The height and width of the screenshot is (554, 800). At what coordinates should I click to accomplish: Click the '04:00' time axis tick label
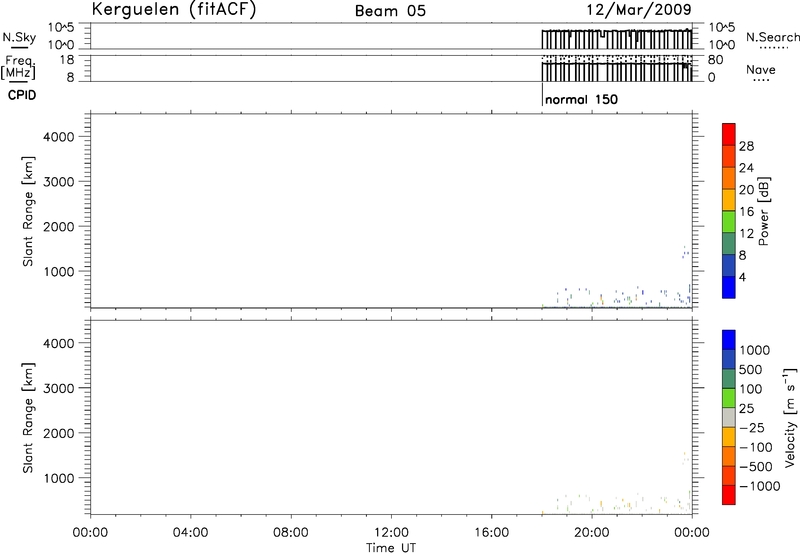pyautogui.click(x=190, y=533)
